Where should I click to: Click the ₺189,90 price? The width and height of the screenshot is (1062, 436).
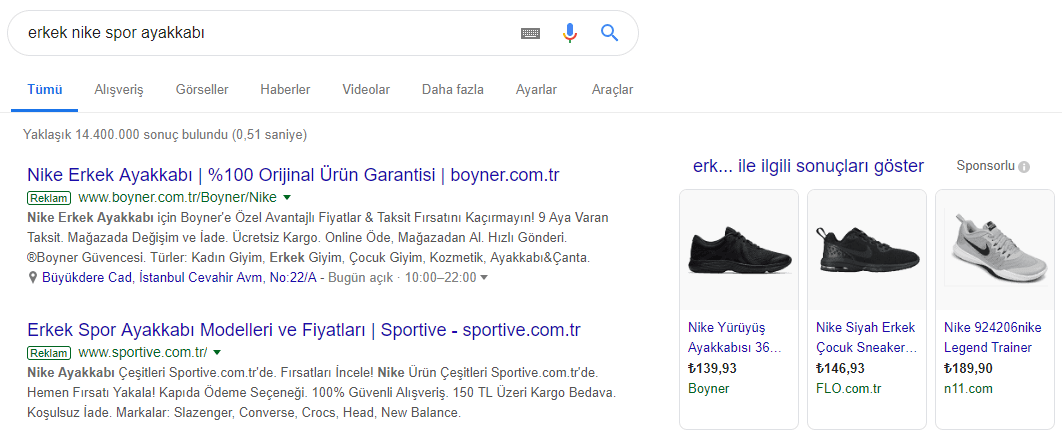[968, 368]
